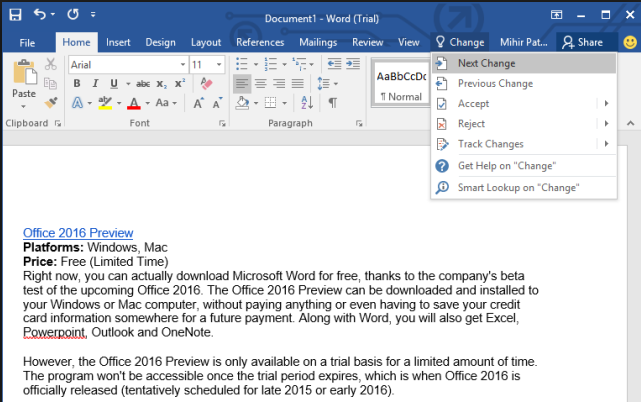641x402 pixels.
Task: Click the Numbering list icon
Action: point(271,64)
